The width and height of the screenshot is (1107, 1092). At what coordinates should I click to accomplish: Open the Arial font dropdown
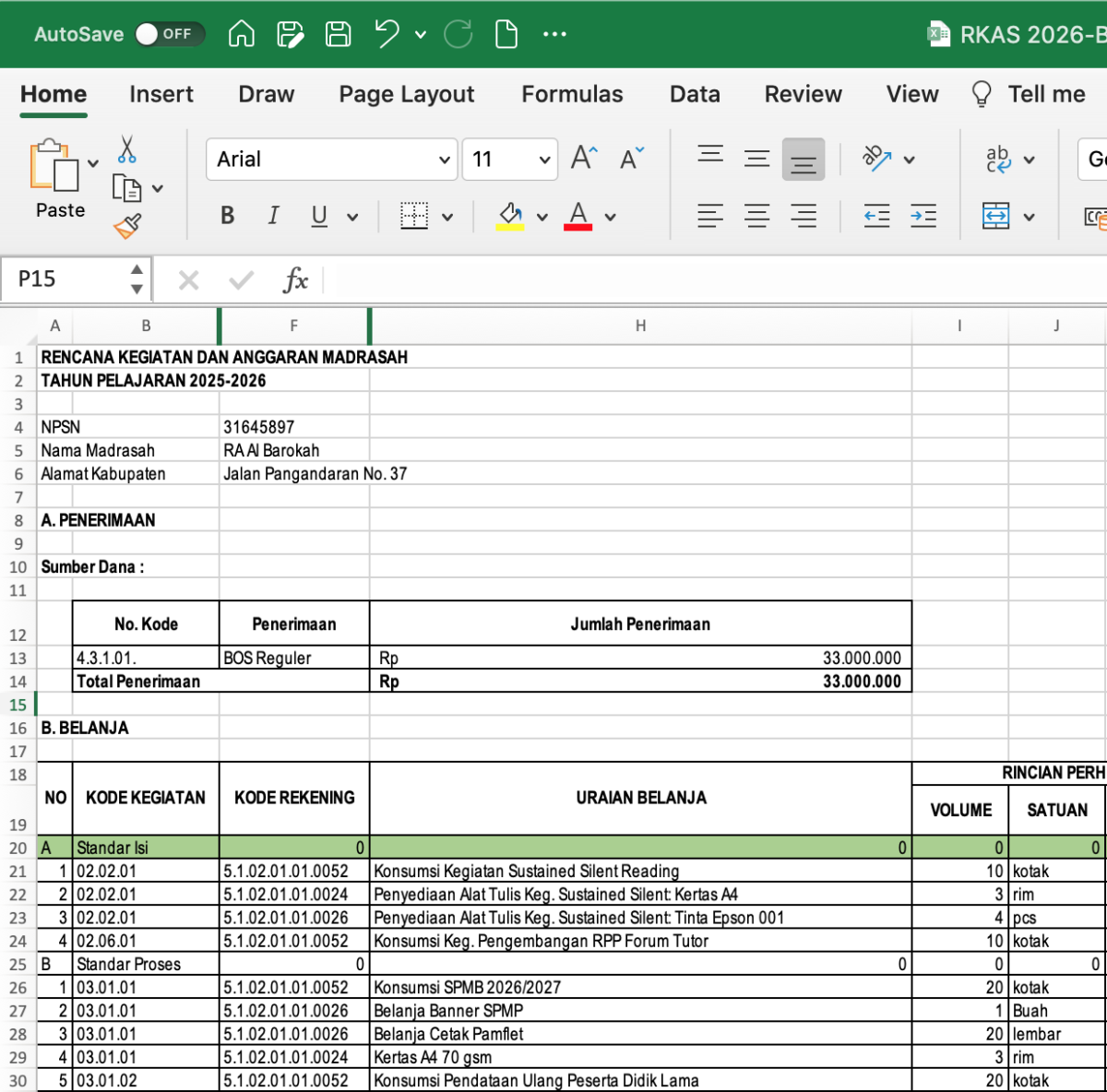click(446, 159)
